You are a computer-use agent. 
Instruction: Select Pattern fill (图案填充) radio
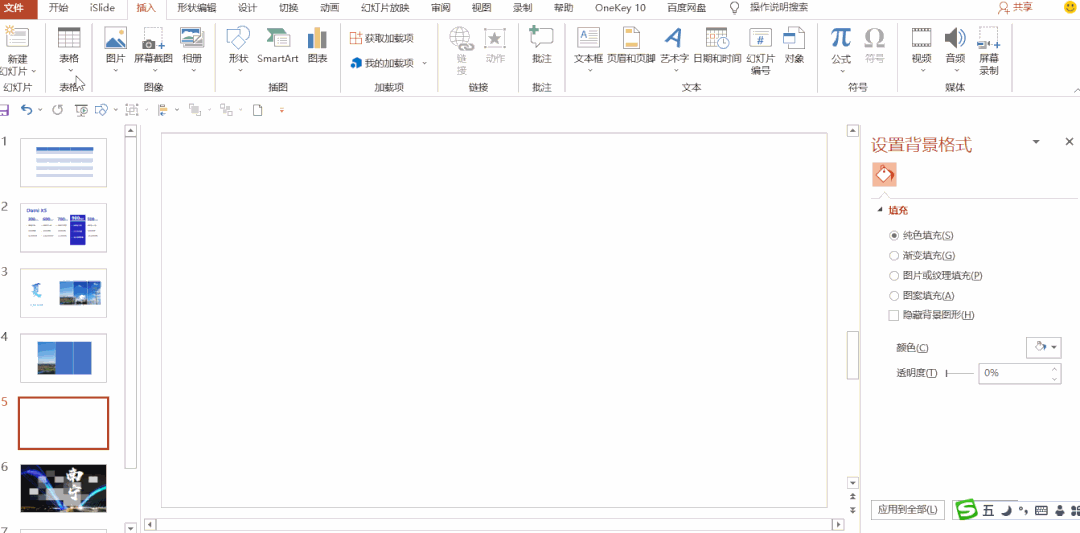tap(894, 295)
